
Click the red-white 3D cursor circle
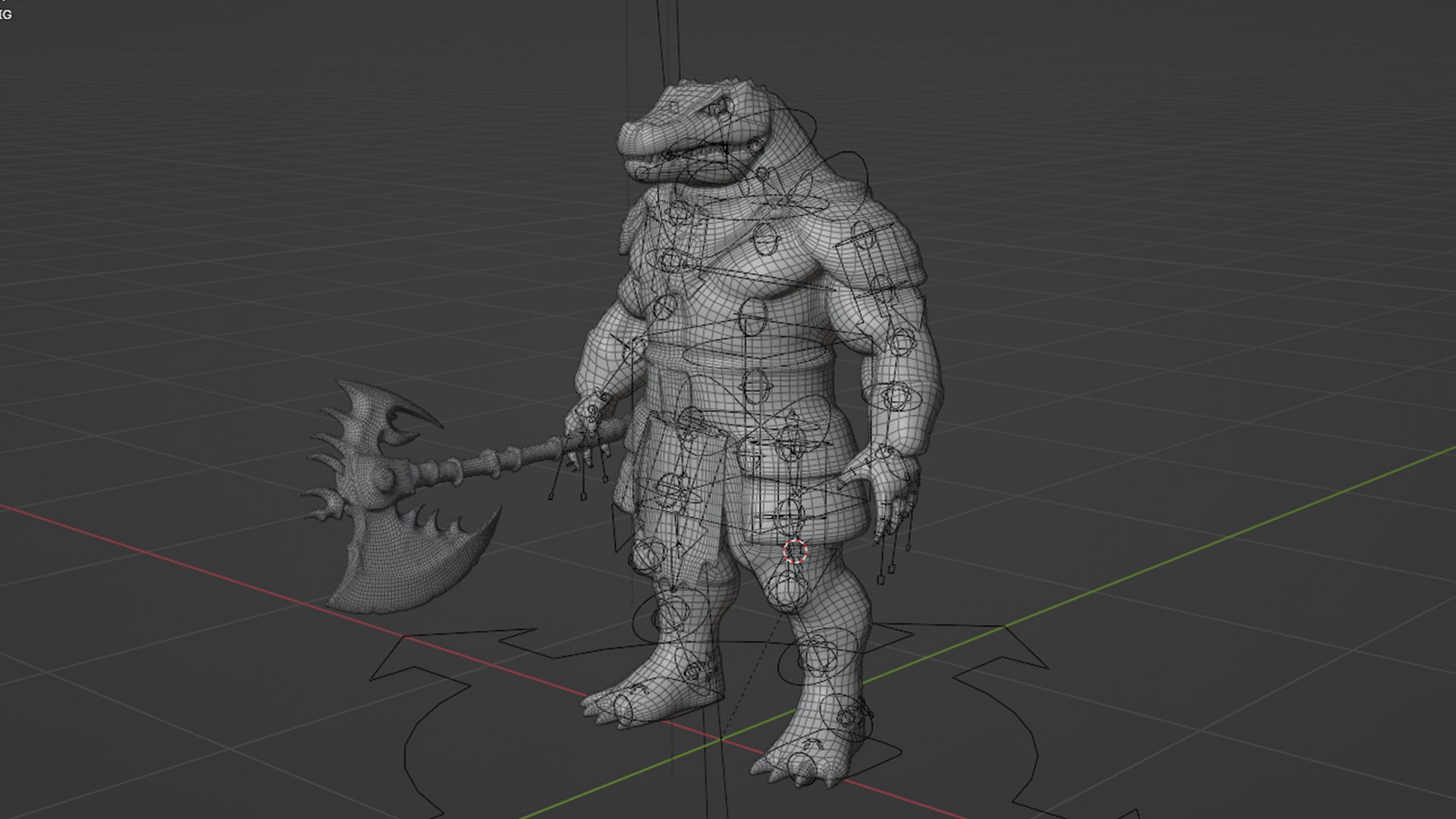pos(795,551)
